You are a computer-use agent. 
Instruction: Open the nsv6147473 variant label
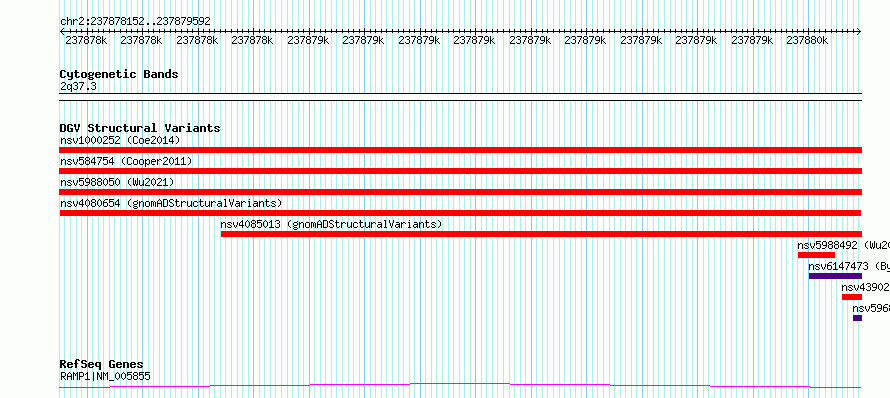[x=849, y=266]
